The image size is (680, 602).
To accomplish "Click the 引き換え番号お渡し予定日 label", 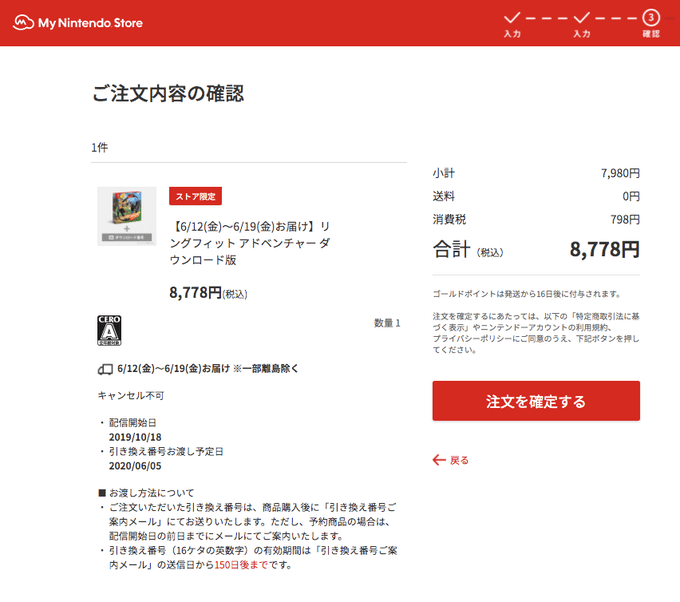I will 166,452.
